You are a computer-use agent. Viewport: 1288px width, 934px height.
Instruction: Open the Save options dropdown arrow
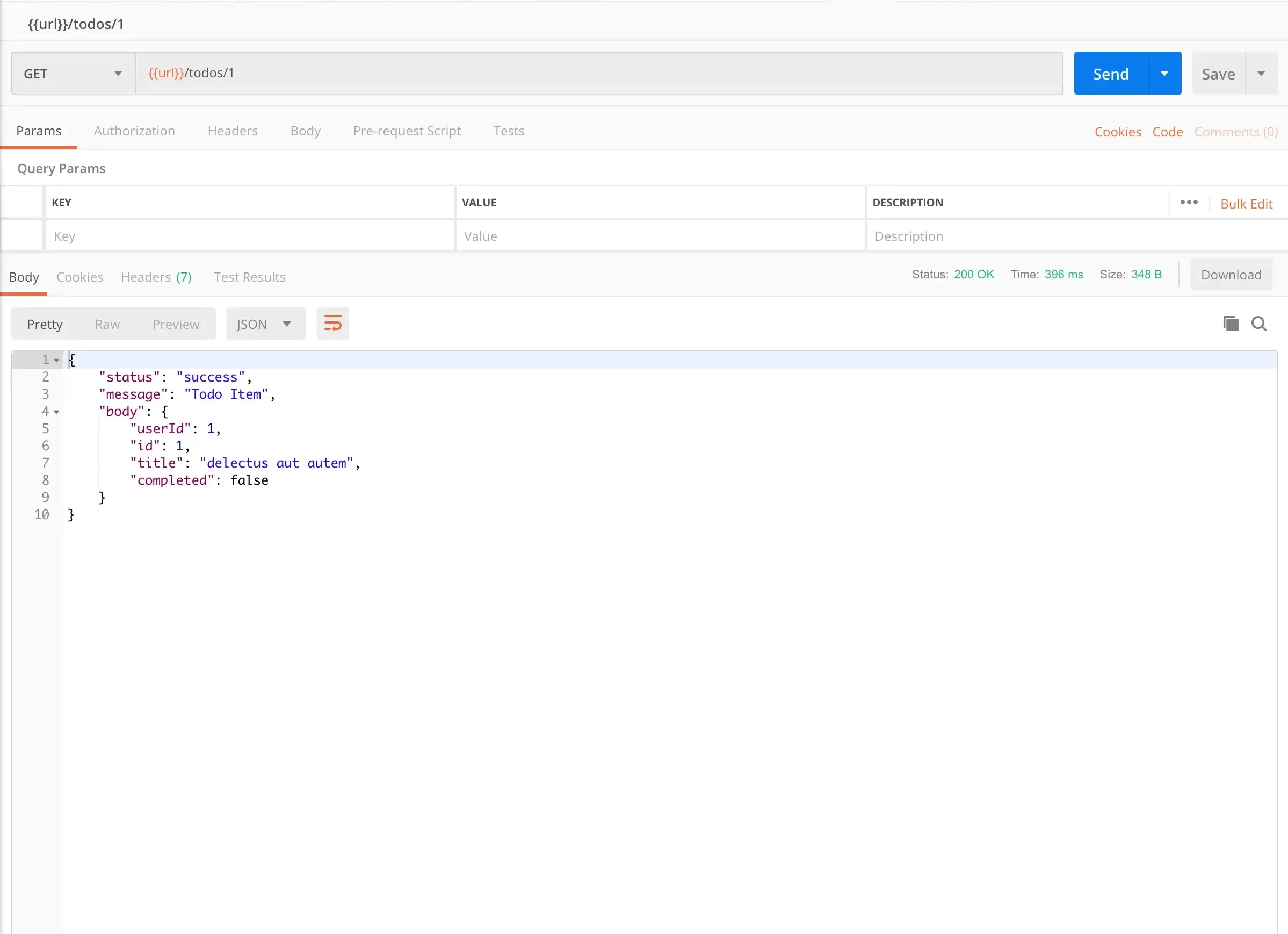pyautogui.click(x=1261, y=73)
